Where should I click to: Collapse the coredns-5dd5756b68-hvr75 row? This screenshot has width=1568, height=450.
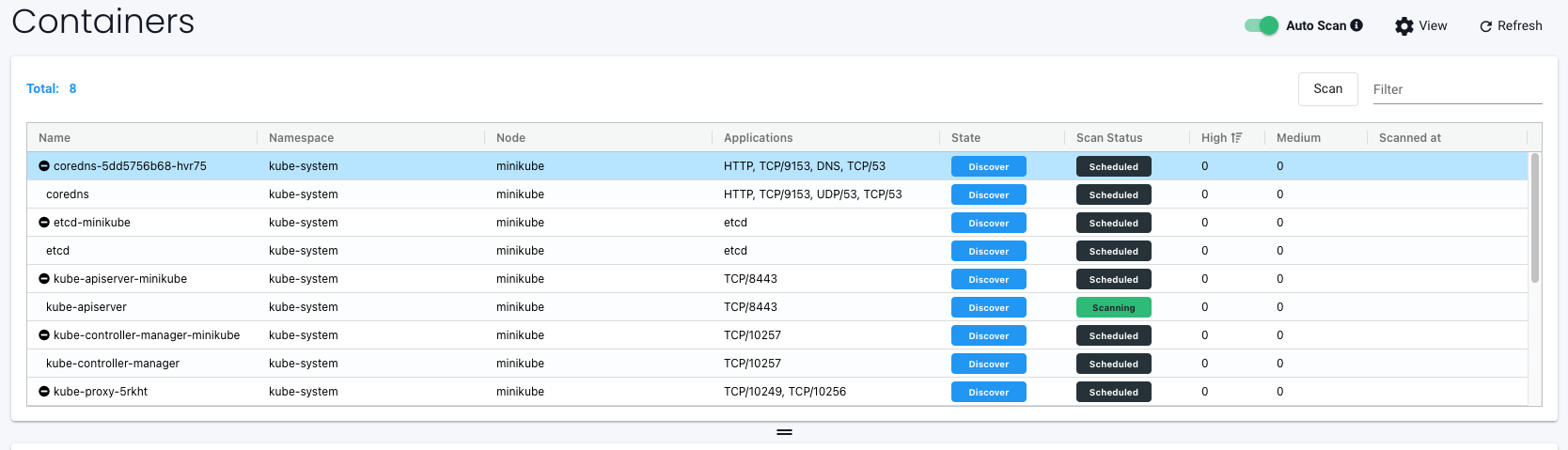pos(44,166)
